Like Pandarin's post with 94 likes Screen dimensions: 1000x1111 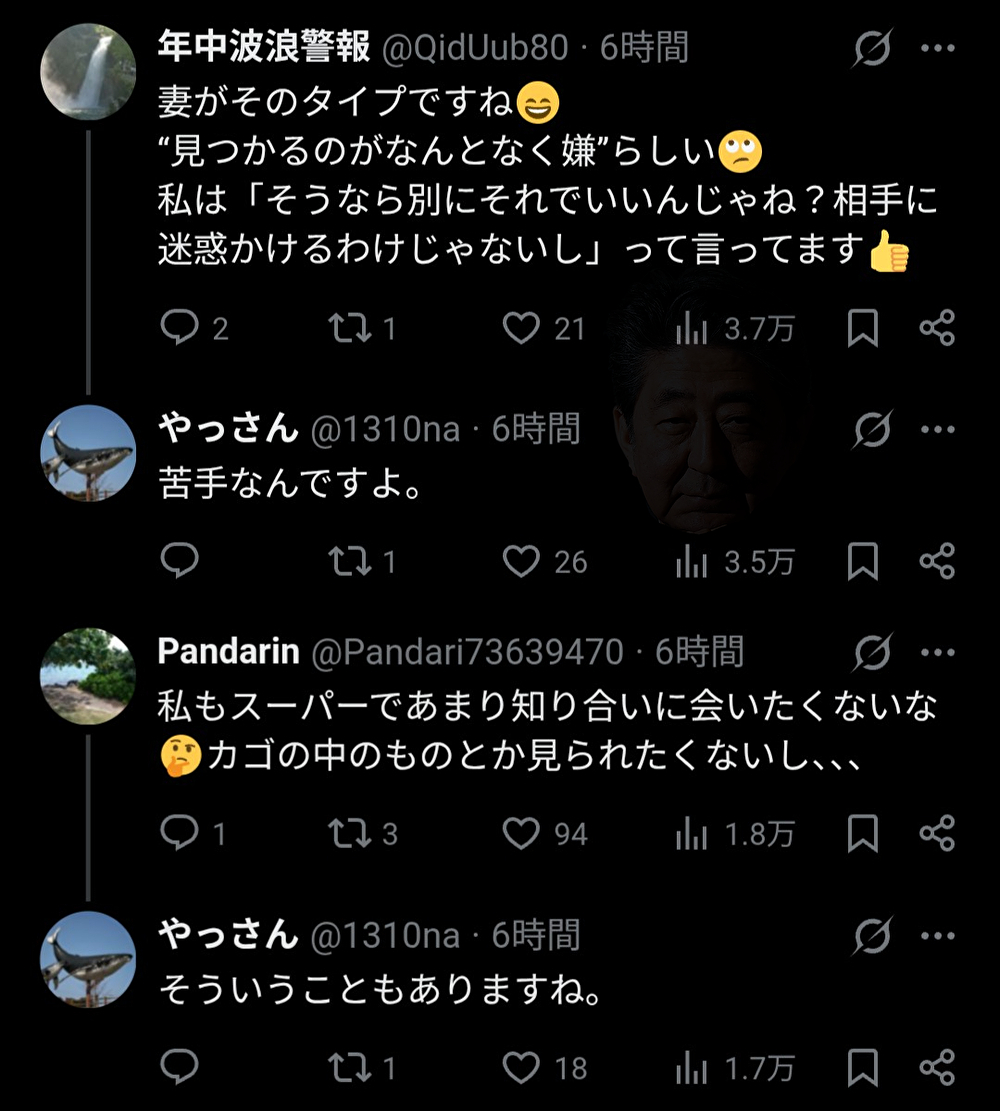(x=521, y=833)
